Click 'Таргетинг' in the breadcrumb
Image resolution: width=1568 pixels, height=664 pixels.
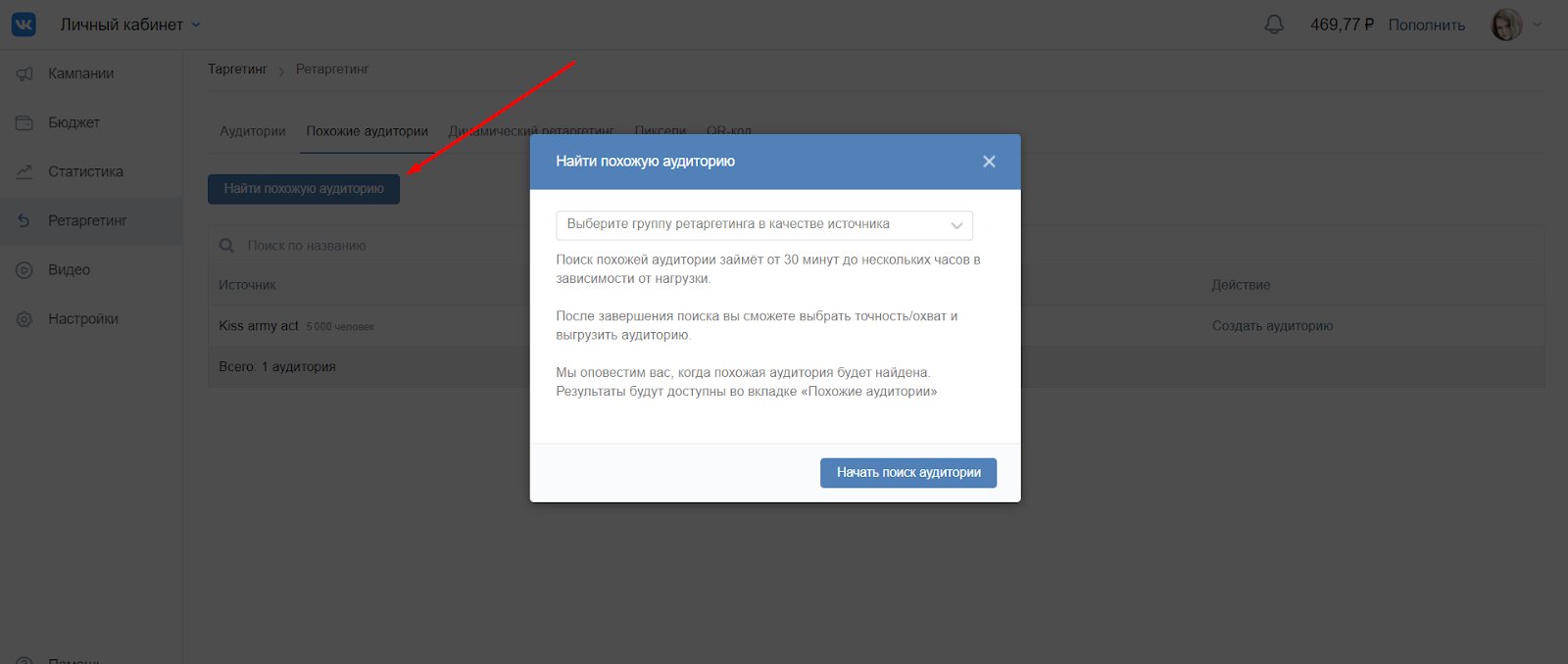[x=237, y=70]
